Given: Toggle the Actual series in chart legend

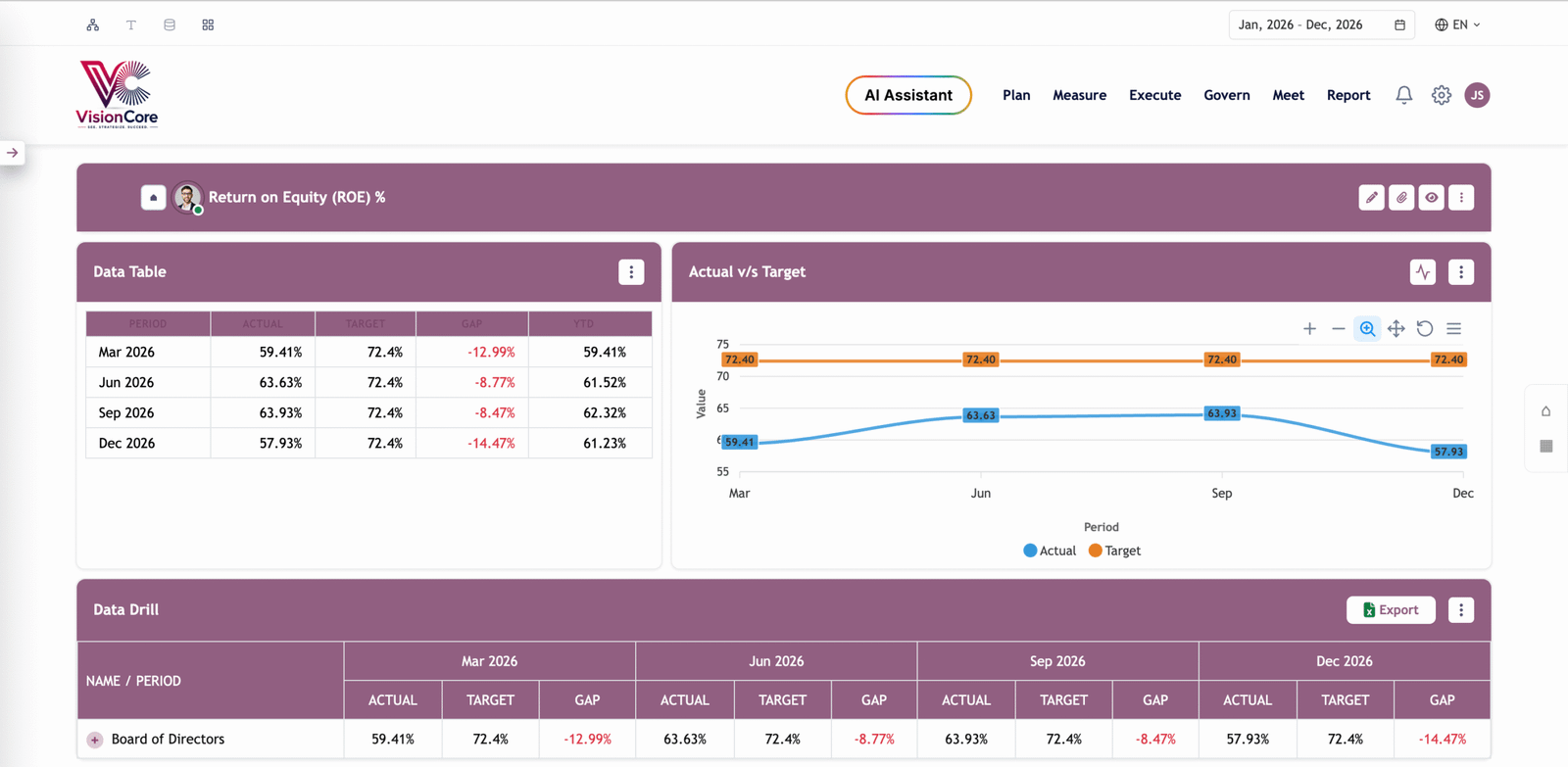Looking at the screenshot, I should coord(1050,551).
